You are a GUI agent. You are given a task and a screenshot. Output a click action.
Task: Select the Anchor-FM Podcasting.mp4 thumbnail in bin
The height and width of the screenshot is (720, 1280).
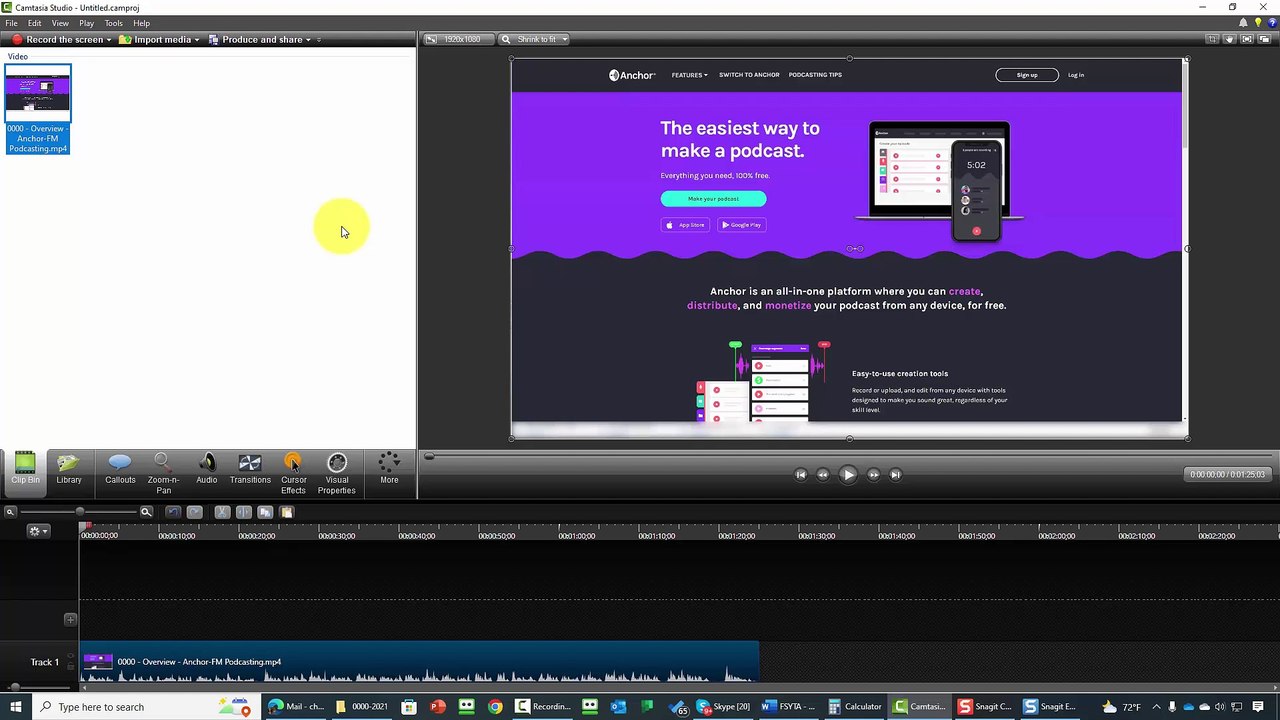38,109
